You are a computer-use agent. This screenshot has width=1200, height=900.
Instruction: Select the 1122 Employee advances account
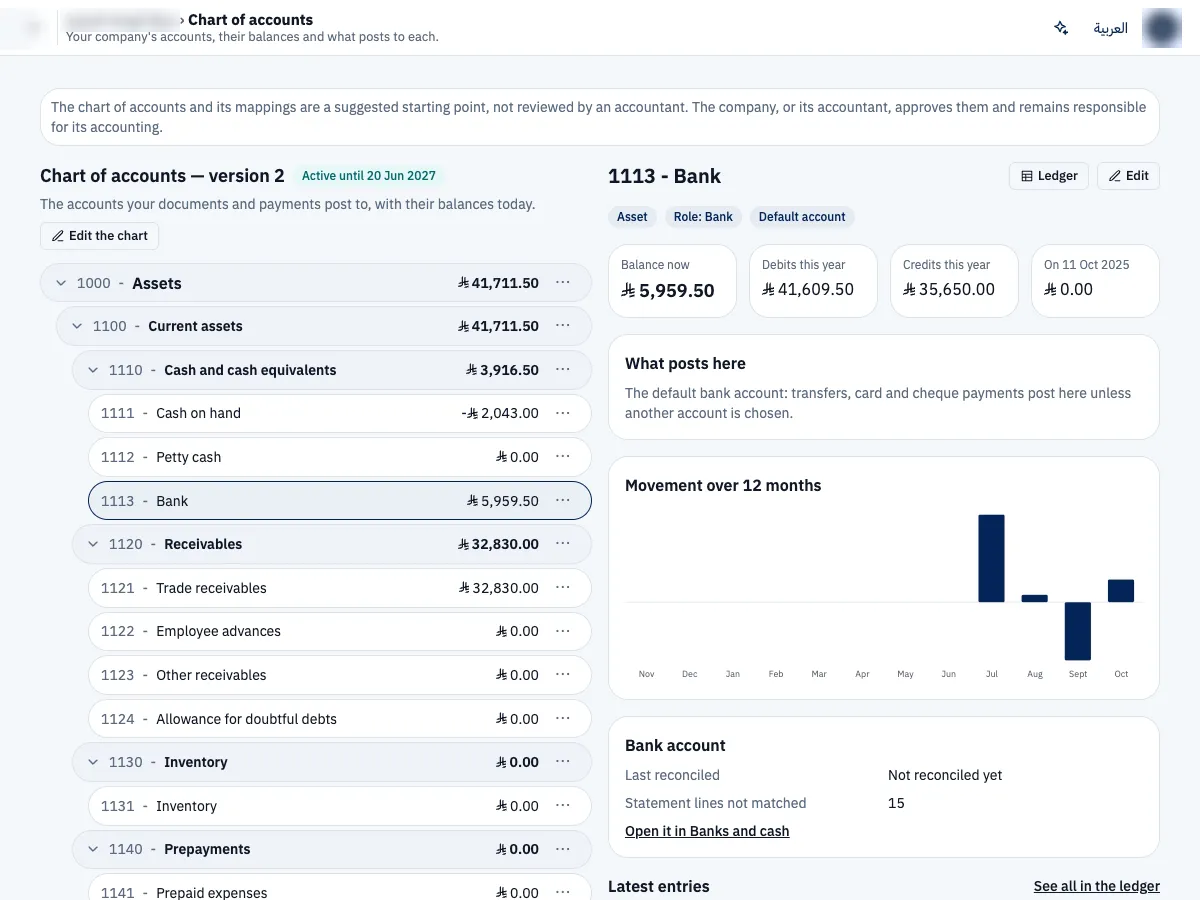tap(340, 631)
